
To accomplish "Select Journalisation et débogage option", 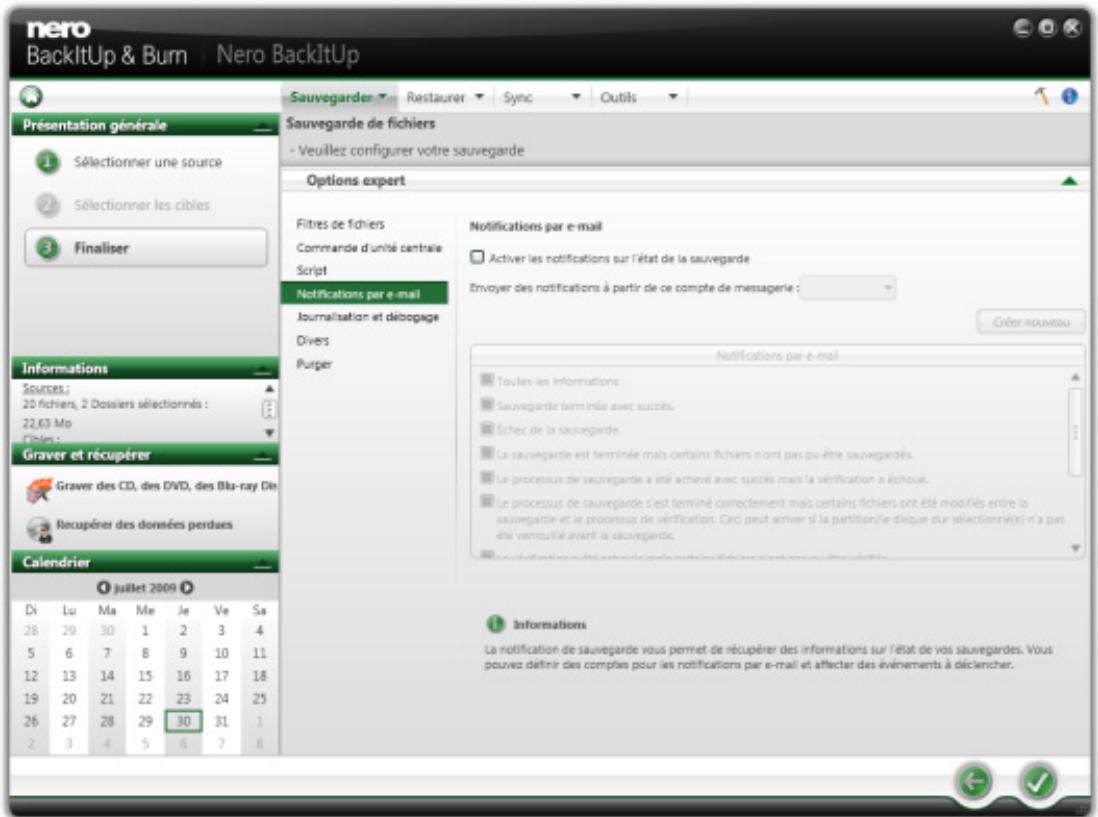I will point(368,317).
